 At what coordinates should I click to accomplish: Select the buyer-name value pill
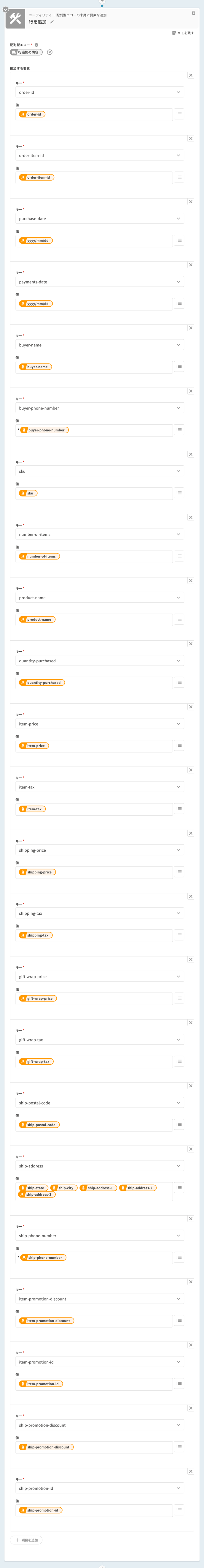point(35,367)
